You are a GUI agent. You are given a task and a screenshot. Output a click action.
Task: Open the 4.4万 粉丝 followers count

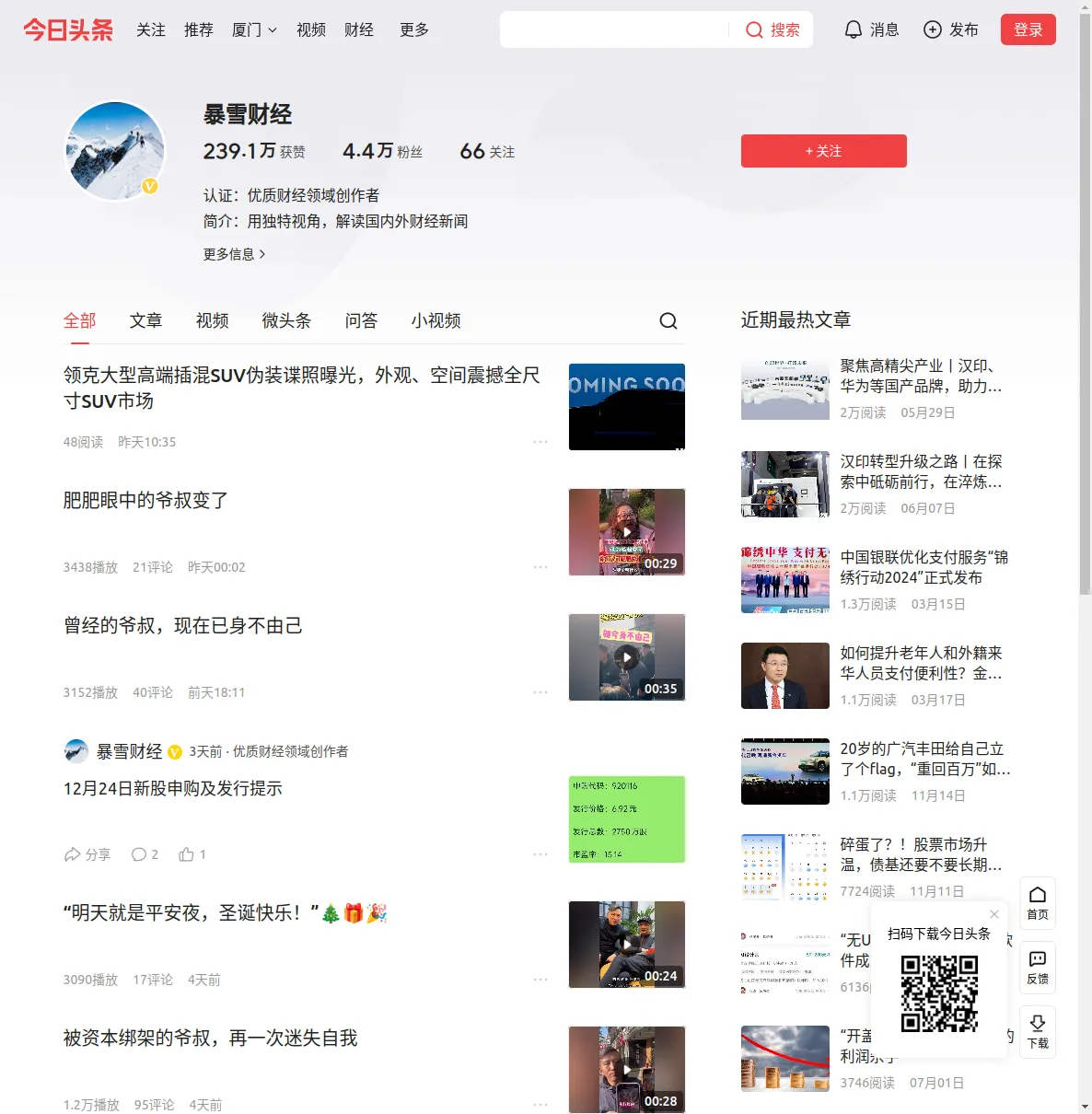click(383, 151)
